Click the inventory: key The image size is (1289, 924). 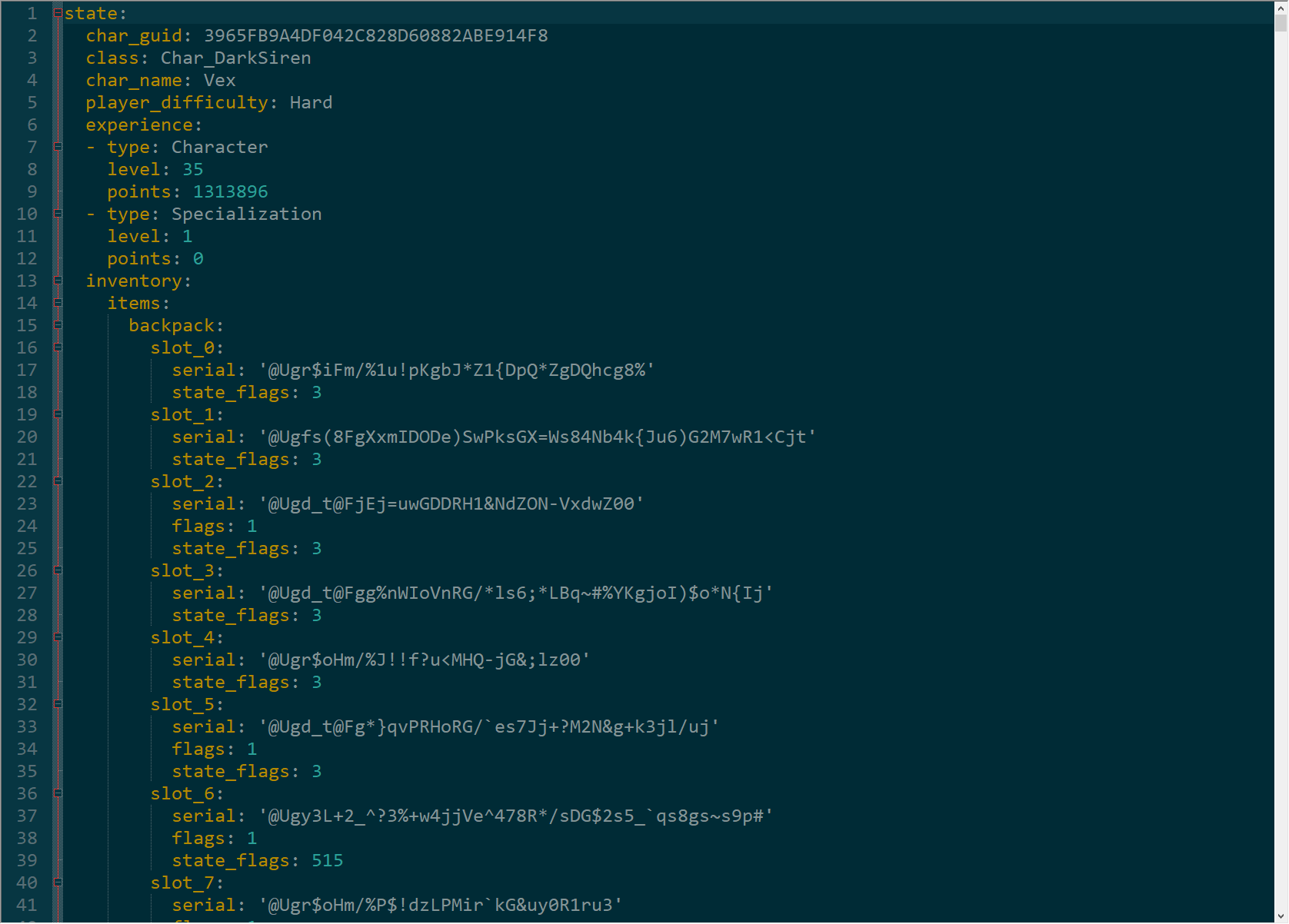coord(138,281)
